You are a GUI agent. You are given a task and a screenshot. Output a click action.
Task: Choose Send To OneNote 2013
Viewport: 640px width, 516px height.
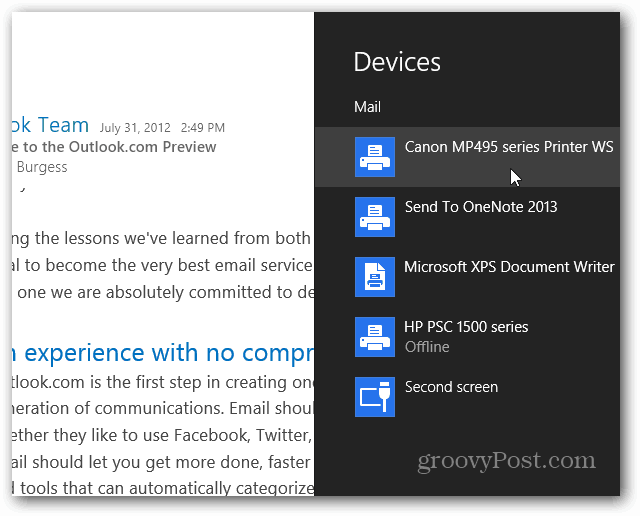click(467, 217)
